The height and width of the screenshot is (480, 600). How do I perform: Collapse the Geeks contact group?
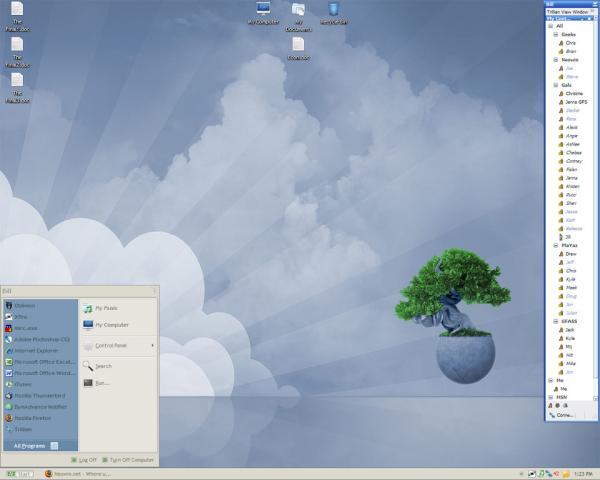(556, 34)
